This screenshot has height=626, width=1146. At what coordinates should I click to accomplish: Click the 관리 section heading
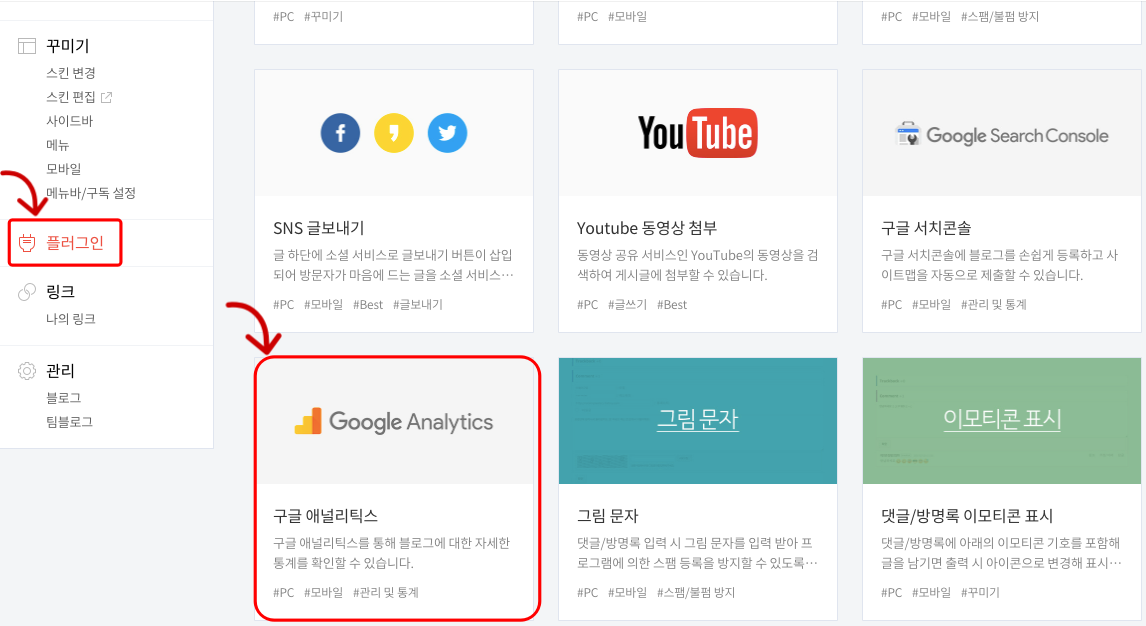click(x=61, y=371)
